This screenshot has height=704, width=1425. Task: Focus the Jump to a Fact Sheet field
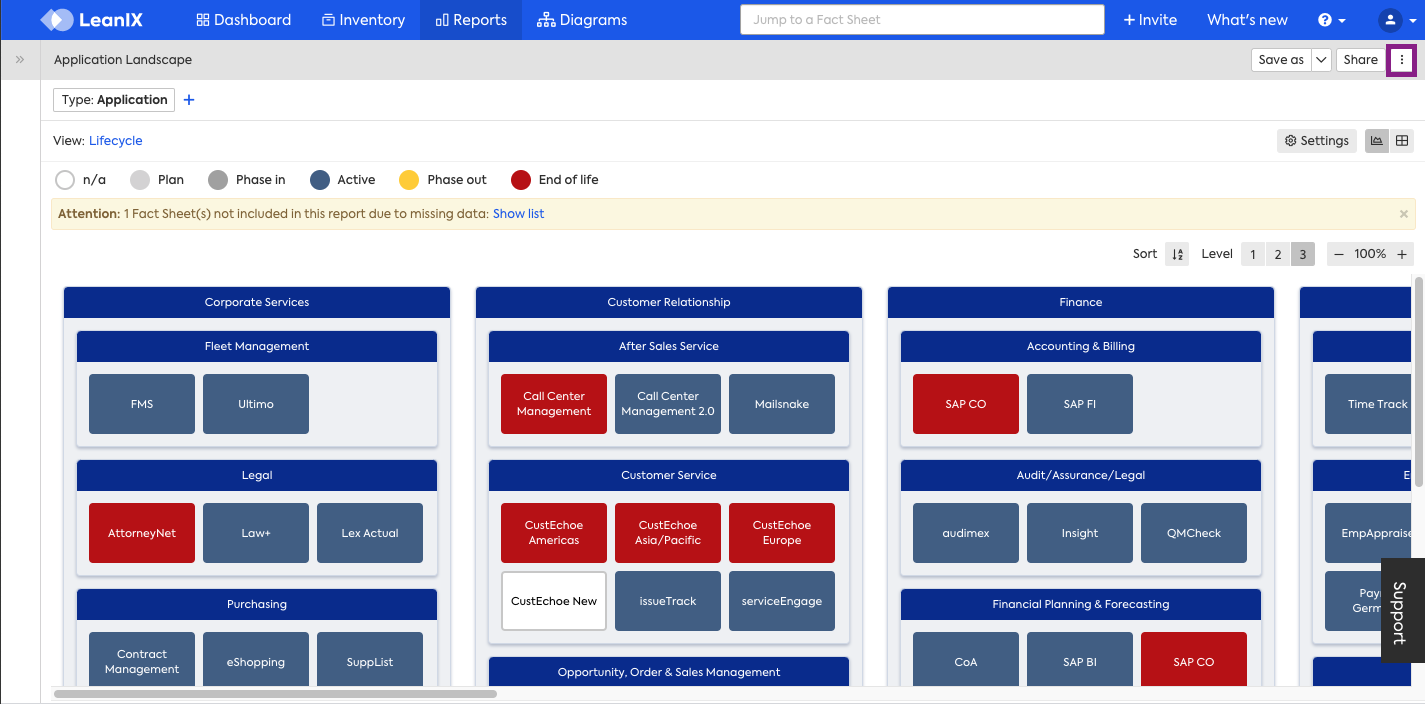click(922, 20)
